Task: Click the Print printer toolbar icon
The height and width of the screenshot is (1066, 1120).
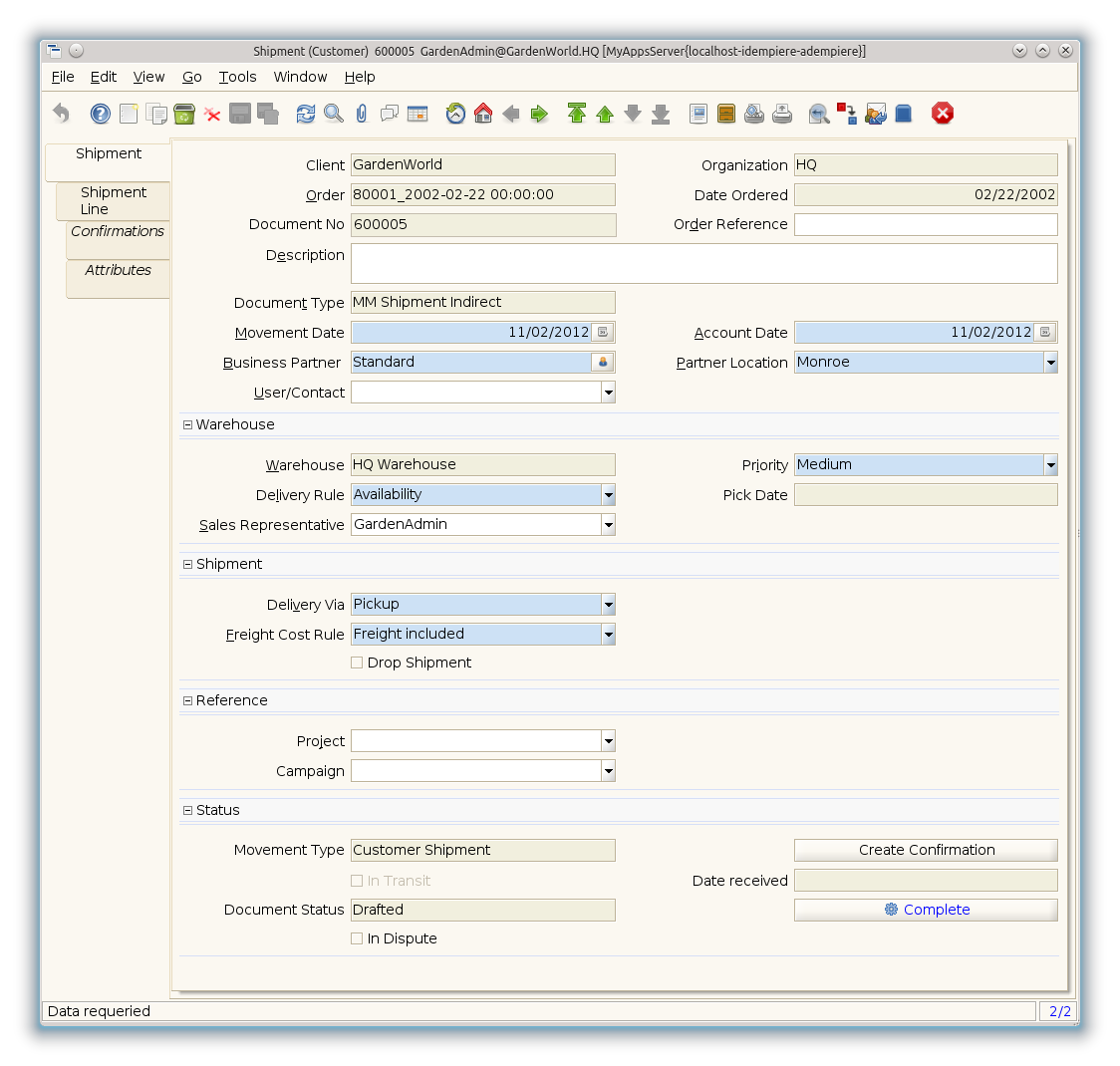Action: [782, 114]
